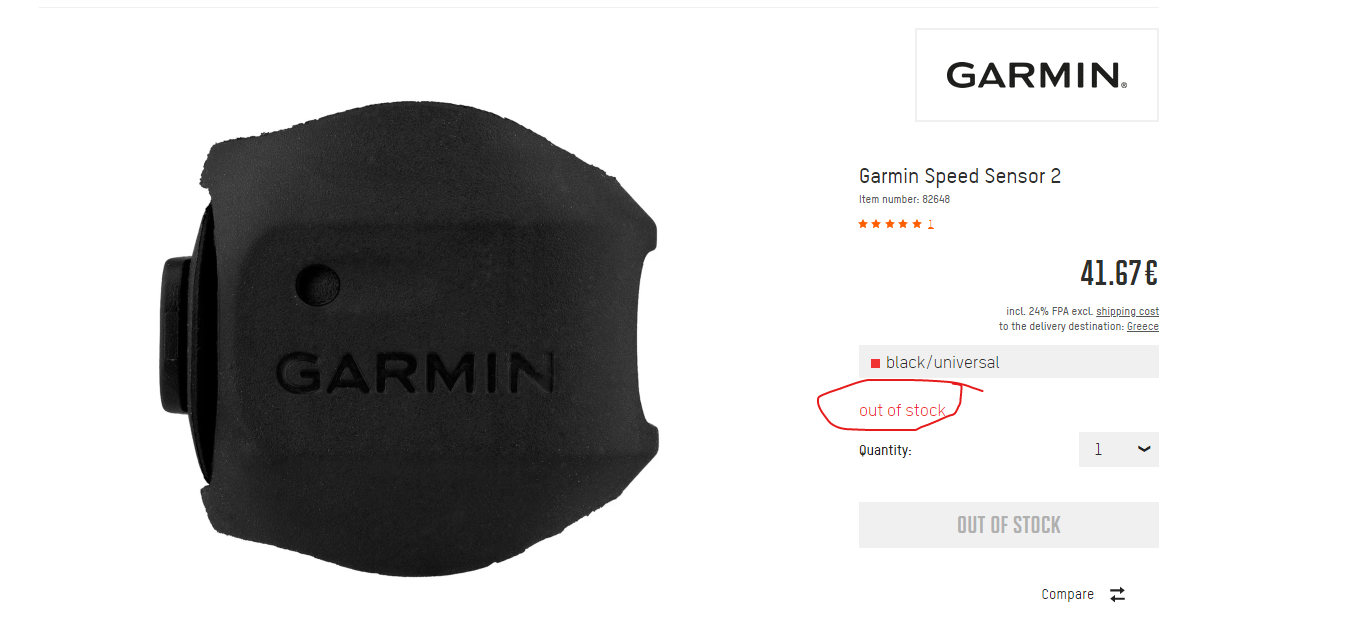
Task: Open the review count link after stars
Action: coord(930,224)
